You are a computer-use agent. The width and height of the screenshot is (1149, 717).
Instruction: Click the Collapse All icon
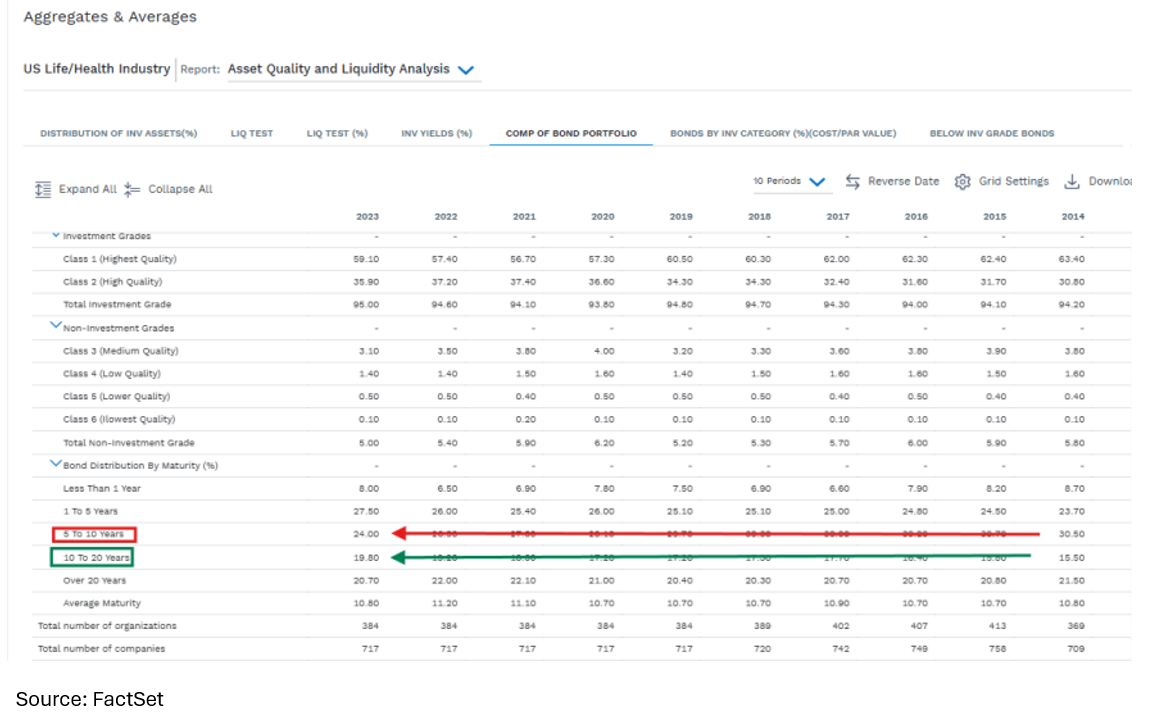coord(133,189)
